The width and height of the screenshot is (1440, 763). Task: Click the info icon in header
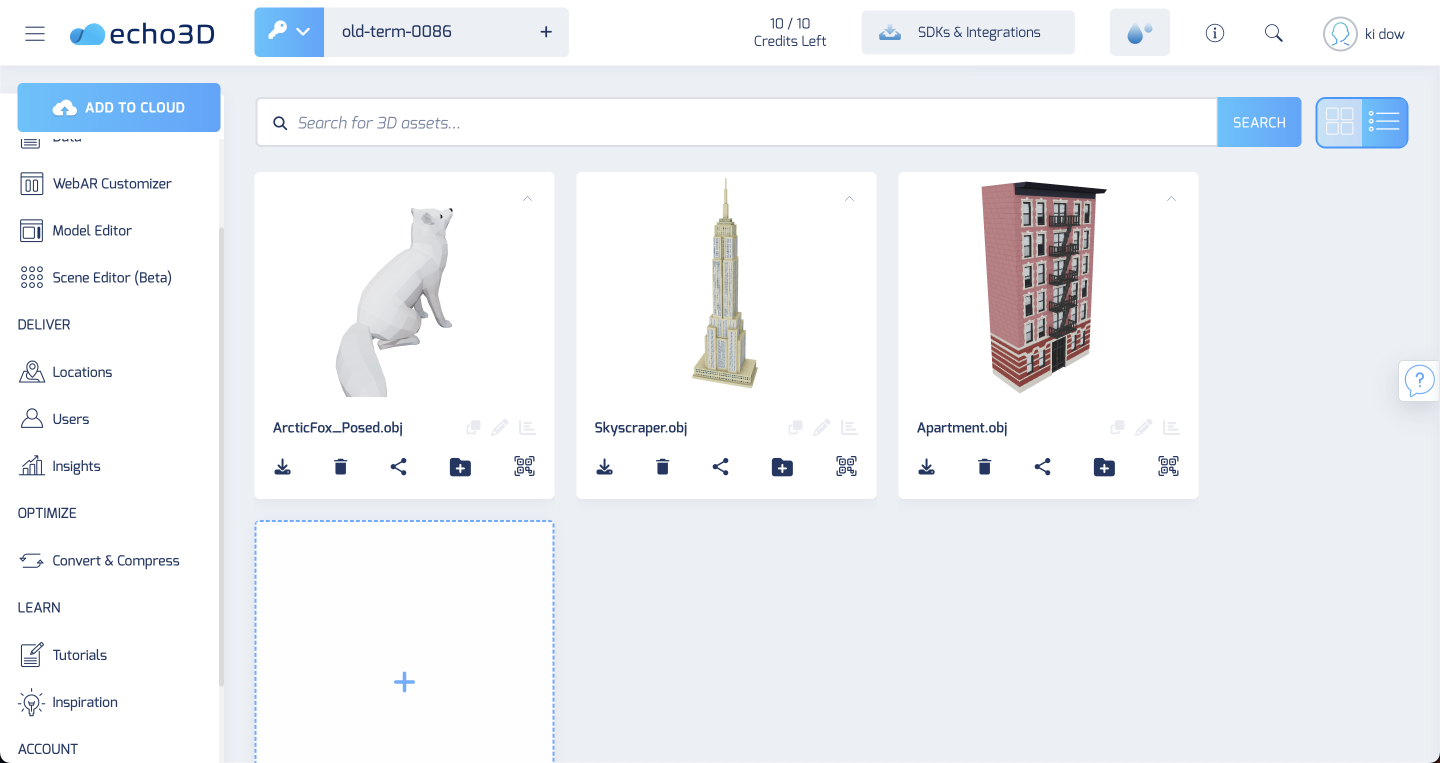tap(1215, 33)
